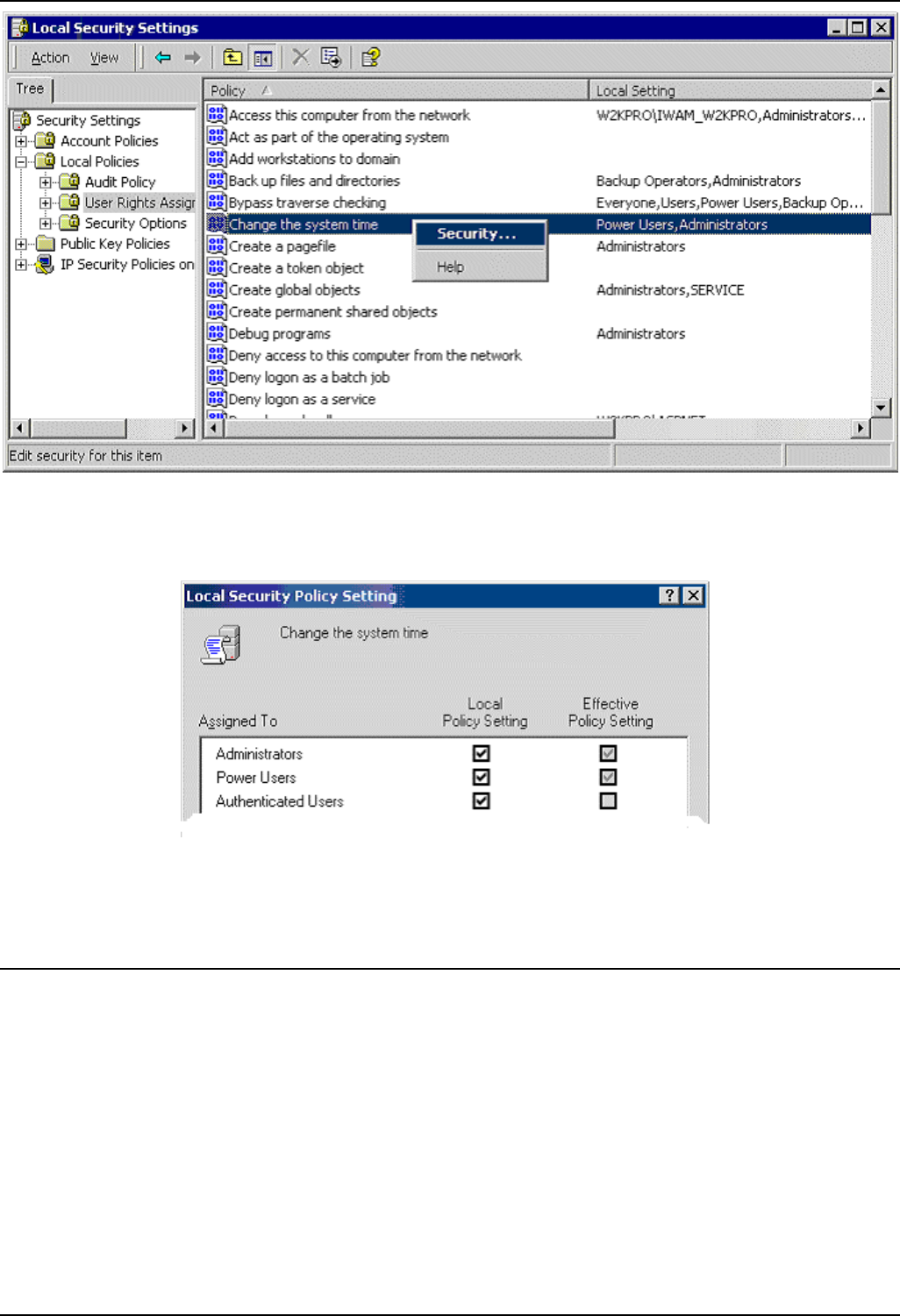Click Administrators Effective Policy Setting checkbox
Image resolution: width=900 pixels, height=1316 pixels.
tap(608, 753)
